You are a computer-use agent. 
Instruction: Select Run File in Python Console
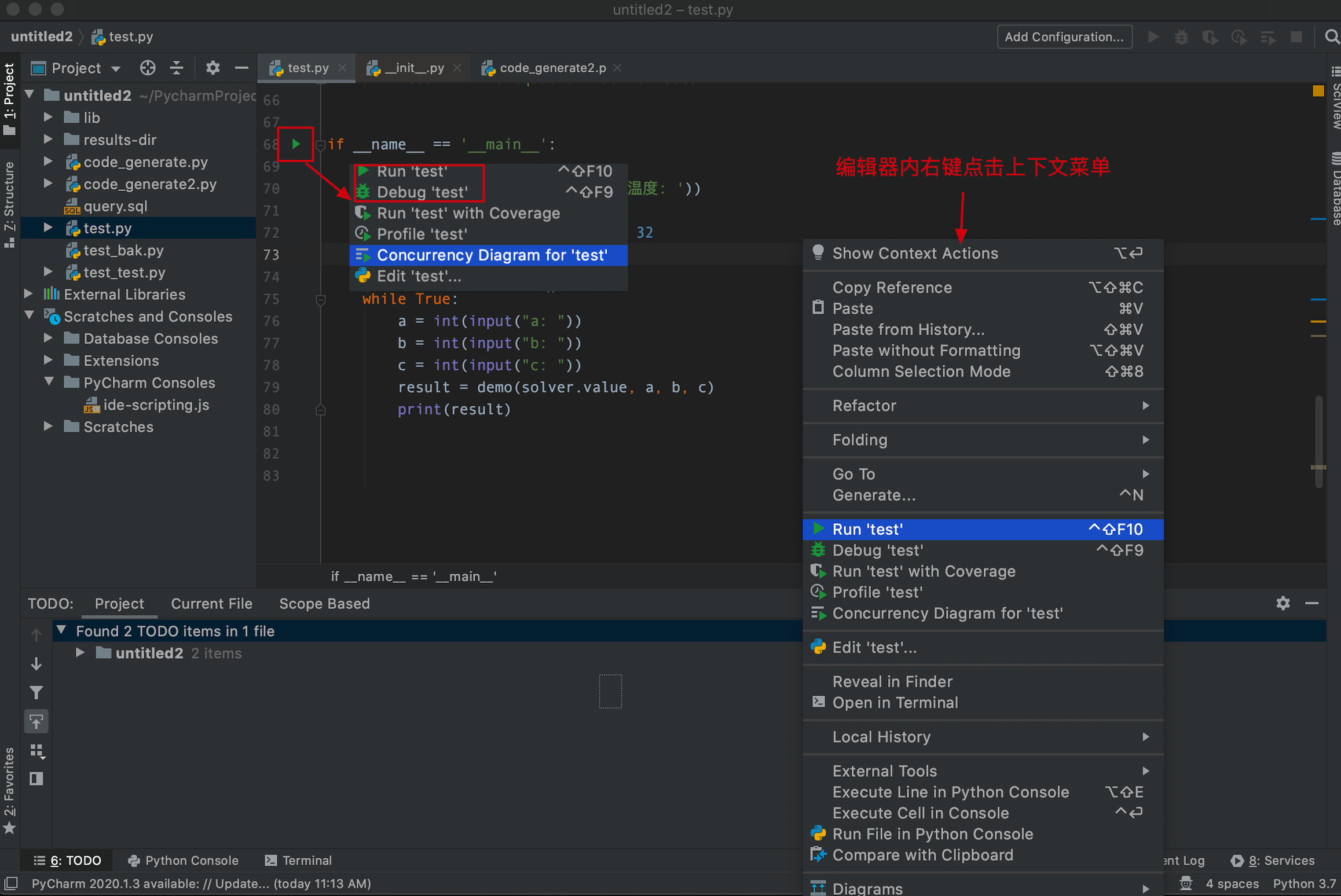(983, 834)
